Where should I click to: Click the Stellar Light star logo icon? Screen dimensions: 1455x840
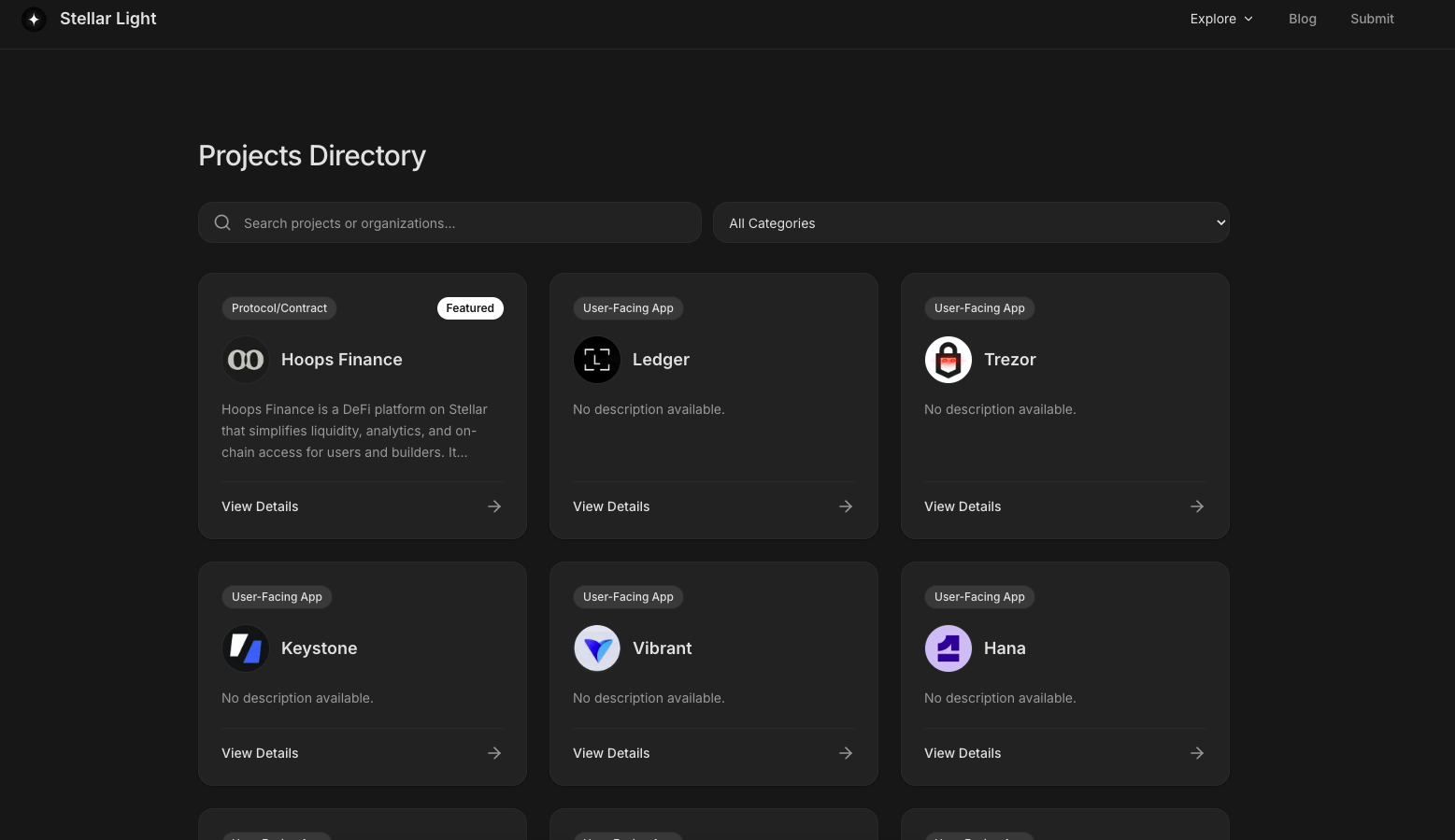tap(34, 19)
